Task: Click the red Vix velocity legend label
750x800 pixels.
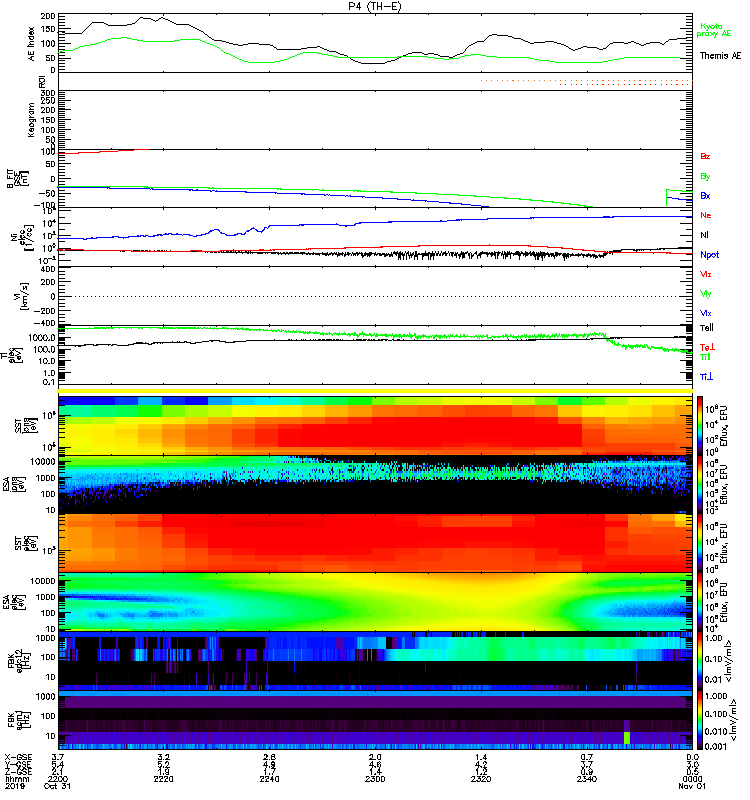Action: (x=706, y=274)
